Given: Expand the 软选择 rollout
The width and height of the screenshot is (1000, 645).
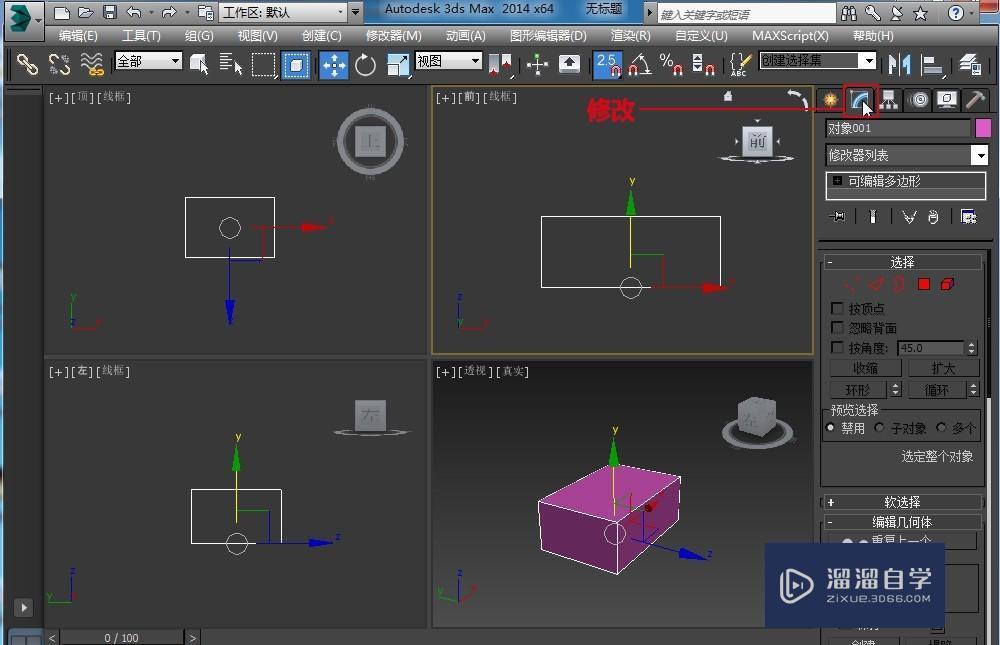Looking at the screenshot, I should pyautogui.click(x=903, y=501).
